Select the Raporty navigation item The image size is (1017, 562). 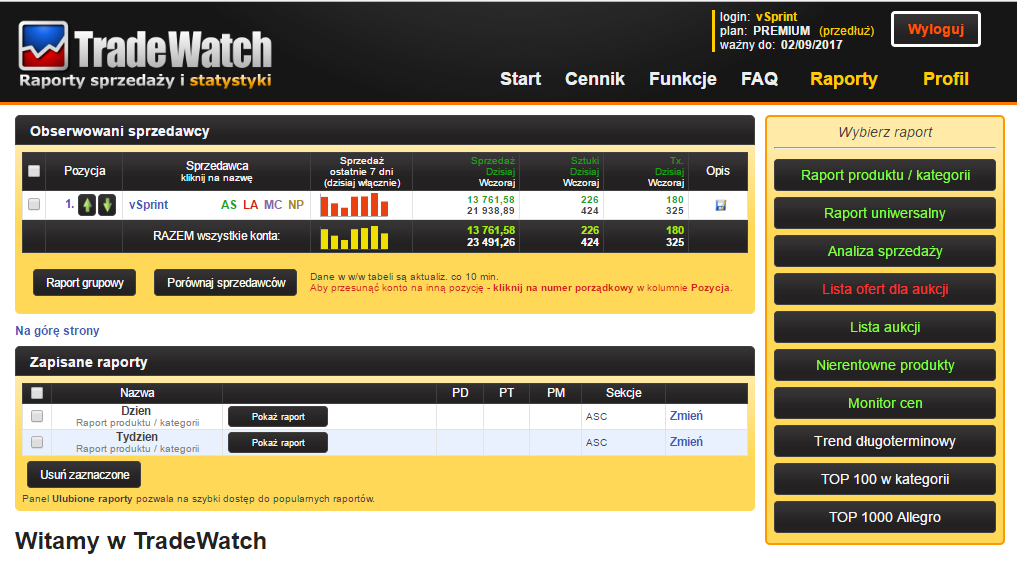coord(843,79)
